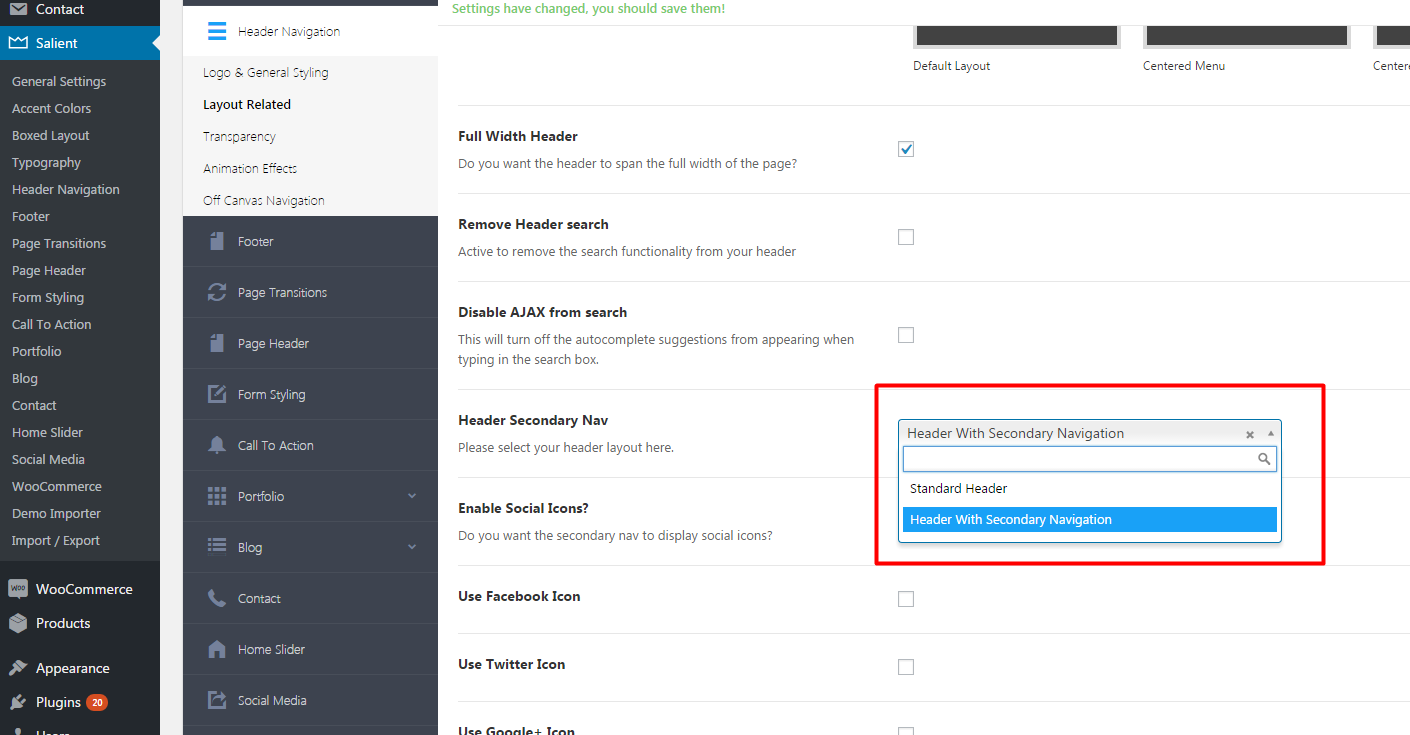Image resolution: width=1410 pixels, height=735 pixels.
Task: Uncheck the Full Width Header checkbox
Action: point(906,149)
